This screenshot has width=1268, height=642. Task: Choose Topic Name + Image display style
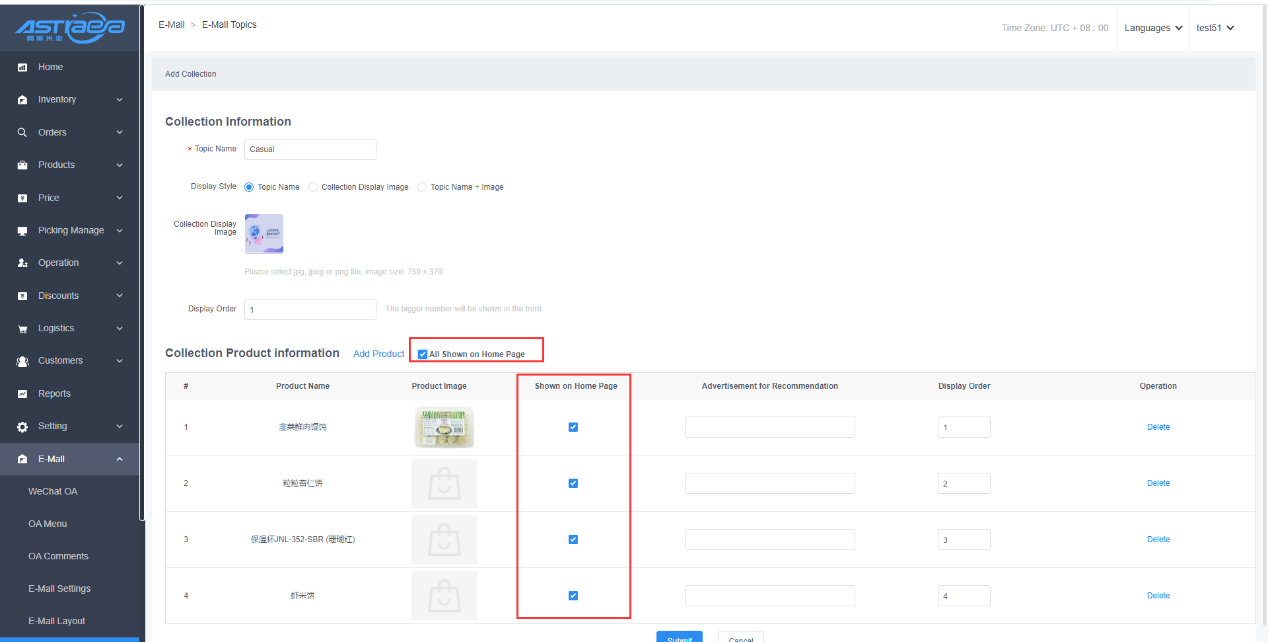(422, 187)
